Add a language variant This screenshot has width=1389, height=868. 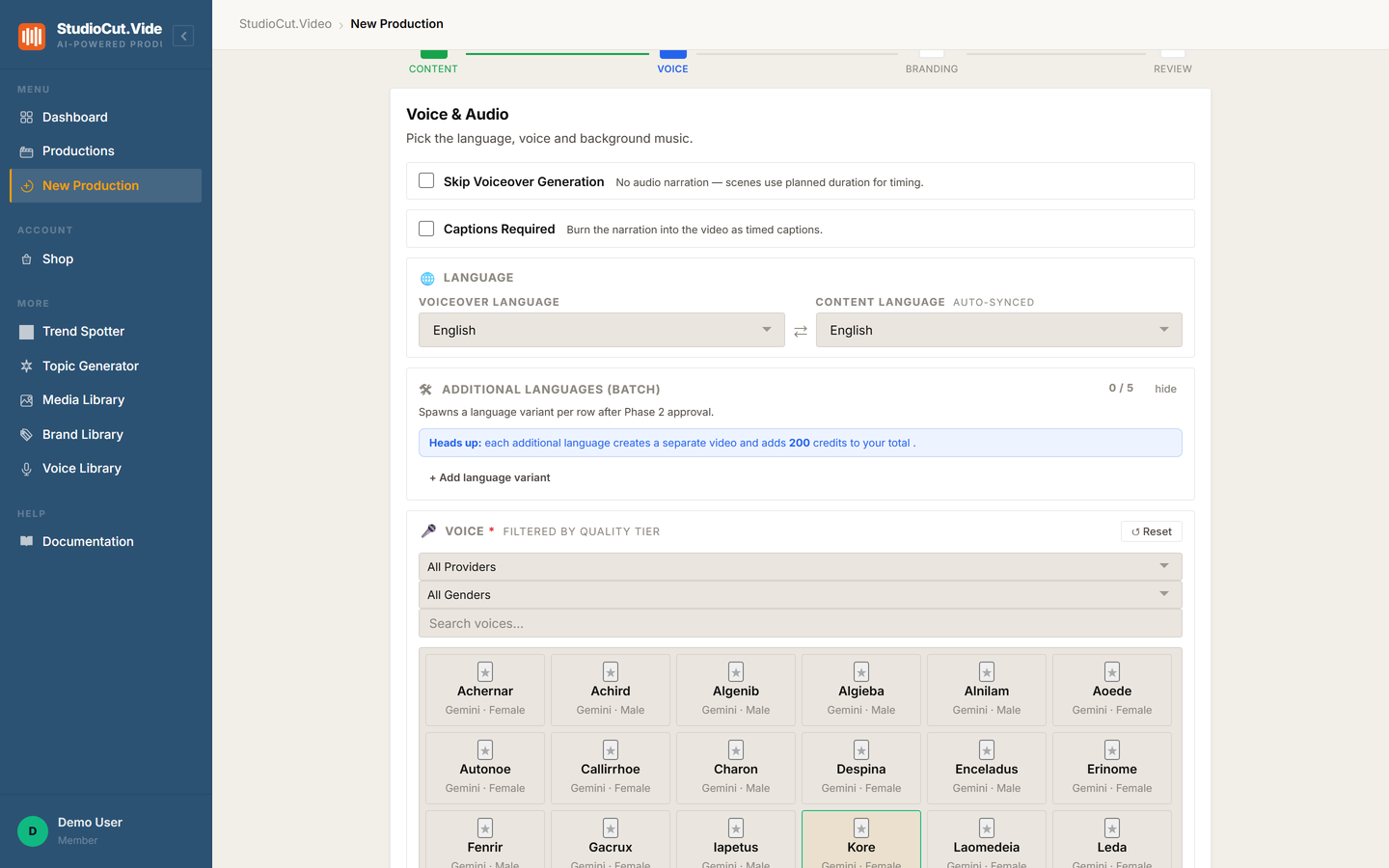(x=490, y=477)
